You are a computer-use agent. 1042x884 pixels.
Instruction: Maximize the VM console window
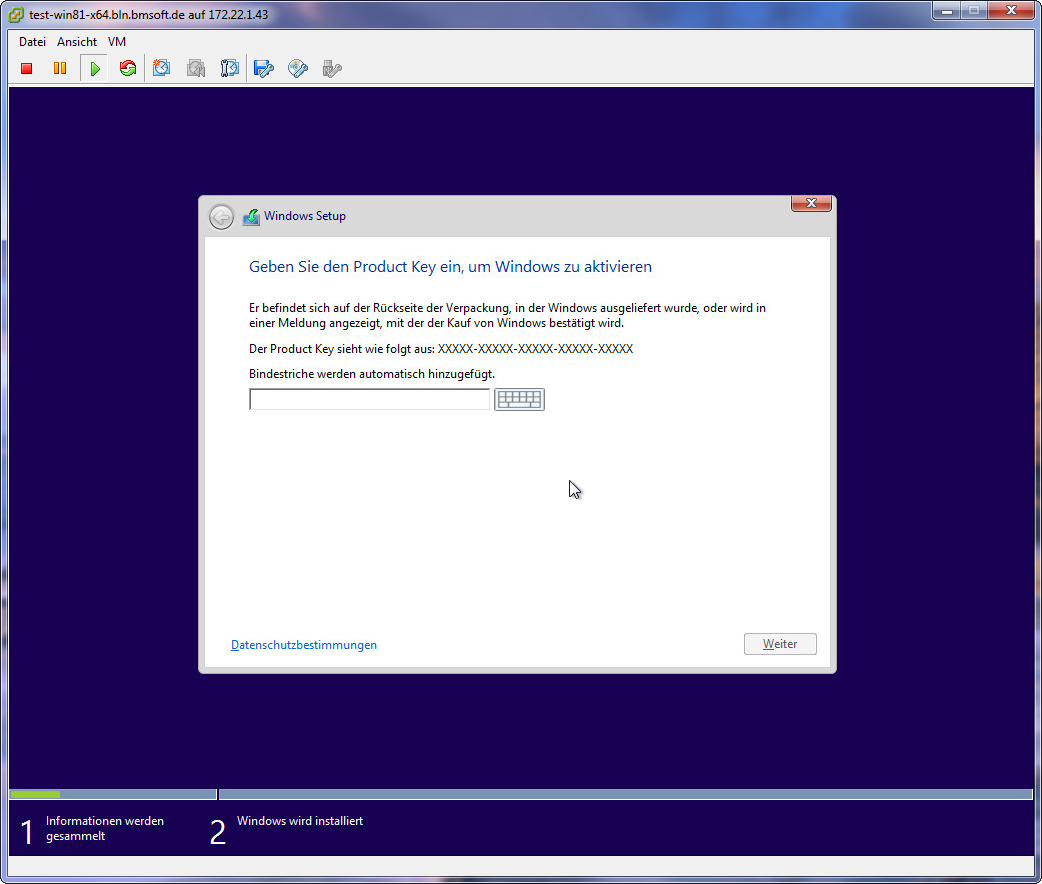(x=974, y=11)
